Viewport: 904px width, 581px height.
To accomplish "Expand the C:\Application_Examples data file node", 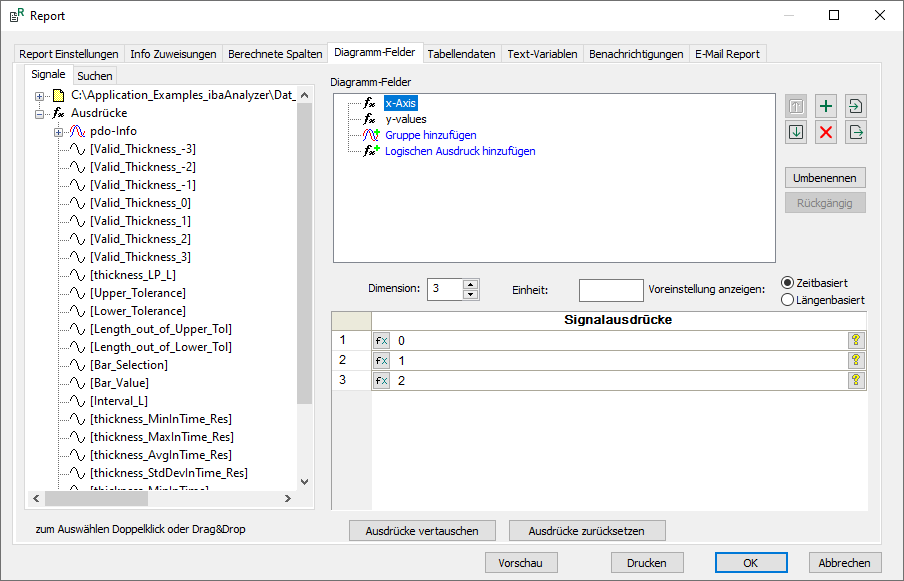I will click(39, 96).
